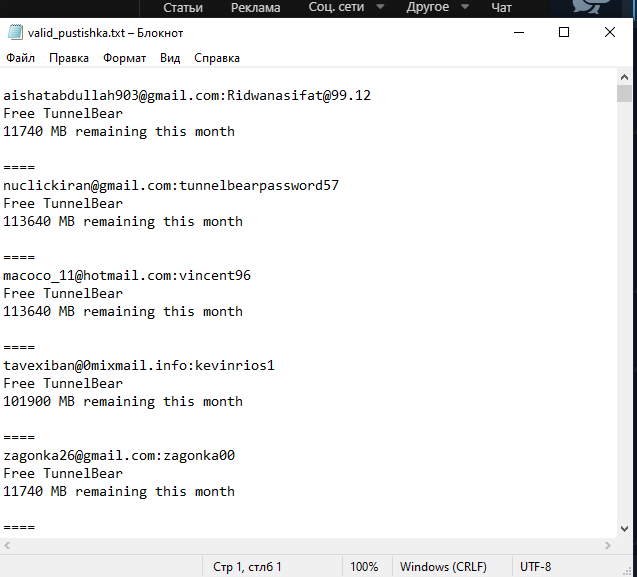Click the vertical scrollbar thumb
Image resolution: width=637 pixels, height=577 pixels.
[x=624, y=94]
